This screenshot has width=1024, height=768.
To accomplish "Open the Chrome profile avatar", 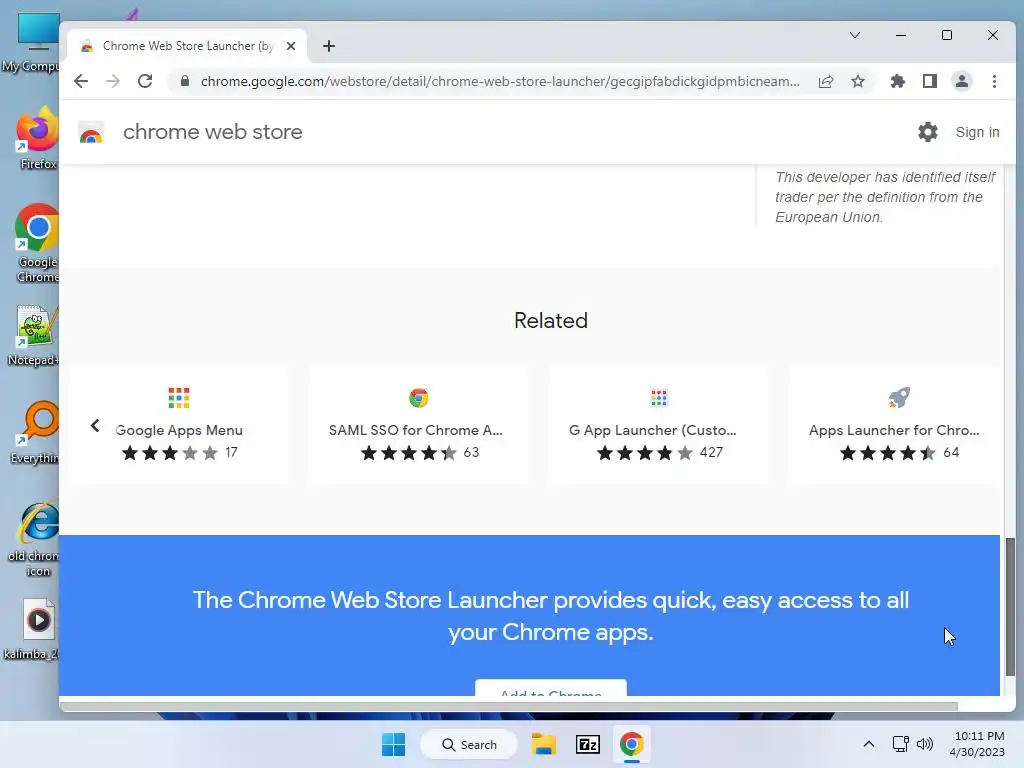I will pos(962,81).
